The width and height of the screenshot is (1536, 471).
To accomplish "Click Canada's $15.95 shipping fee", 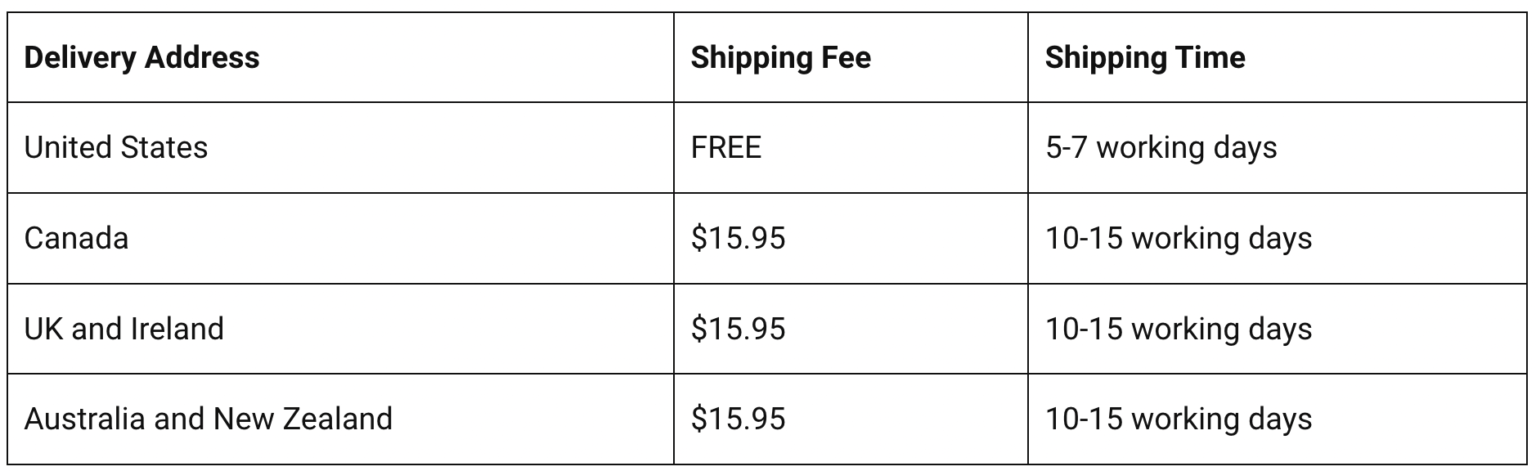I will pos(738,239).
